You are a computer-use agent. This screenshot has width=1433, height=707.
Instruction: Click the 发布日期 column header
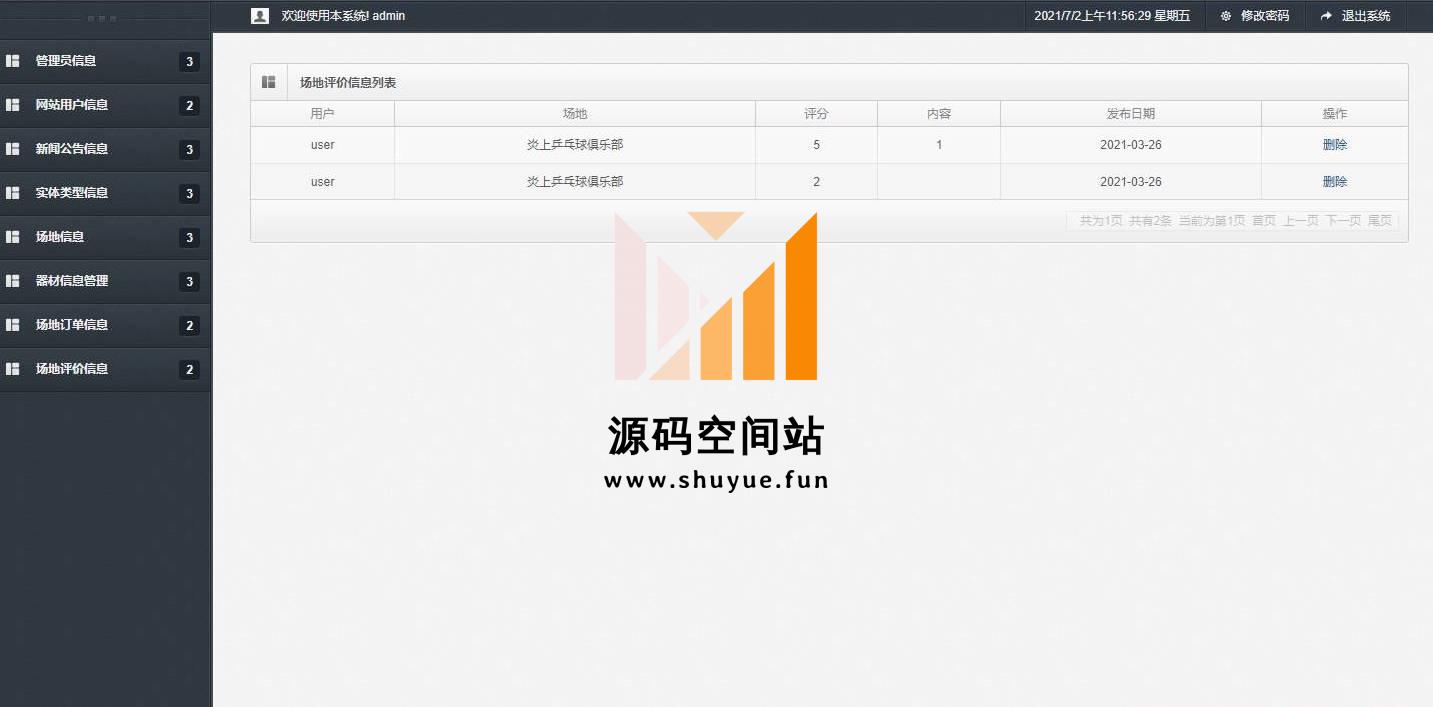coord(1130,114)
